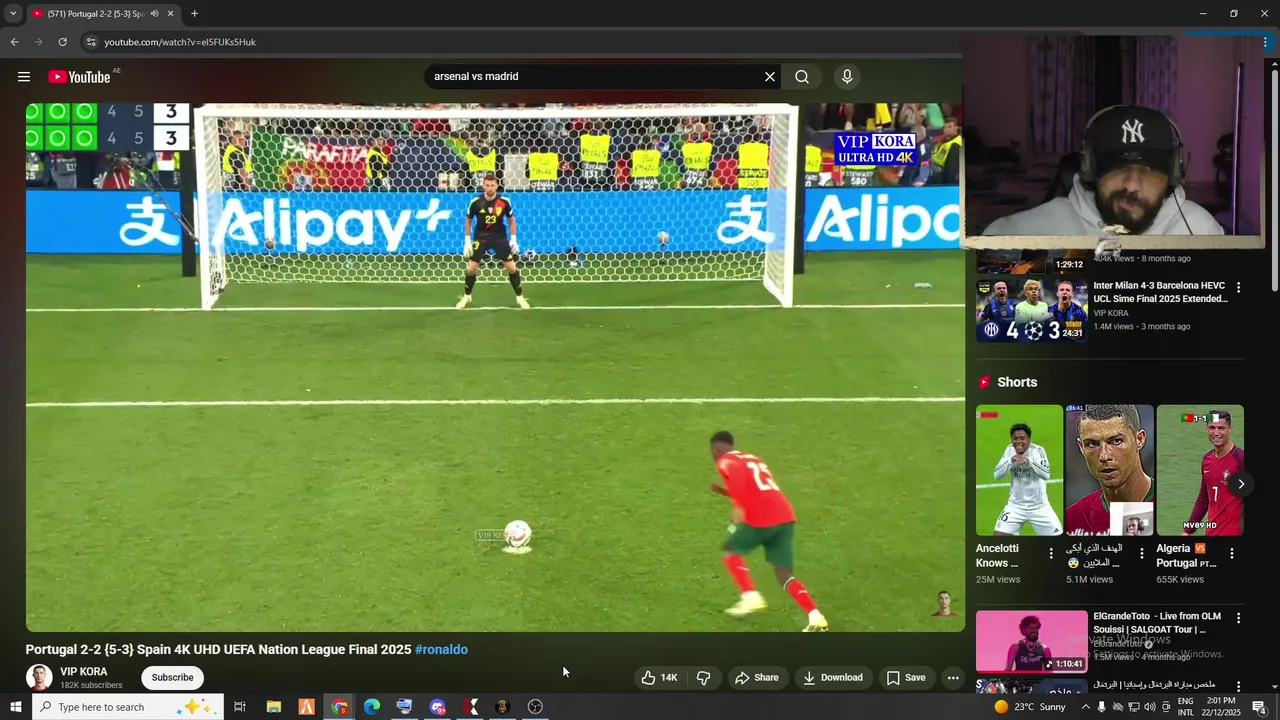The image size is (1280, 720).
Task: Download the video
Action: click(x=833, y=678)
